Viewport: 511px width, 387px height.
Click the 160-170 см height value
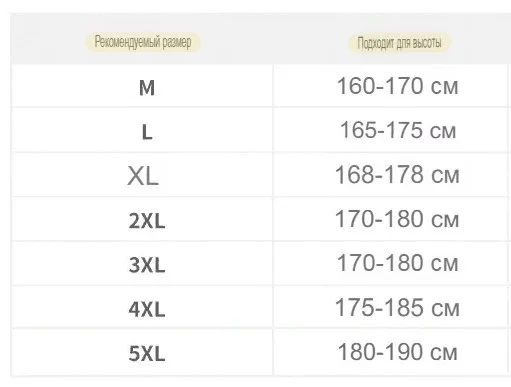pyautogui.click(x=398, y=86)
